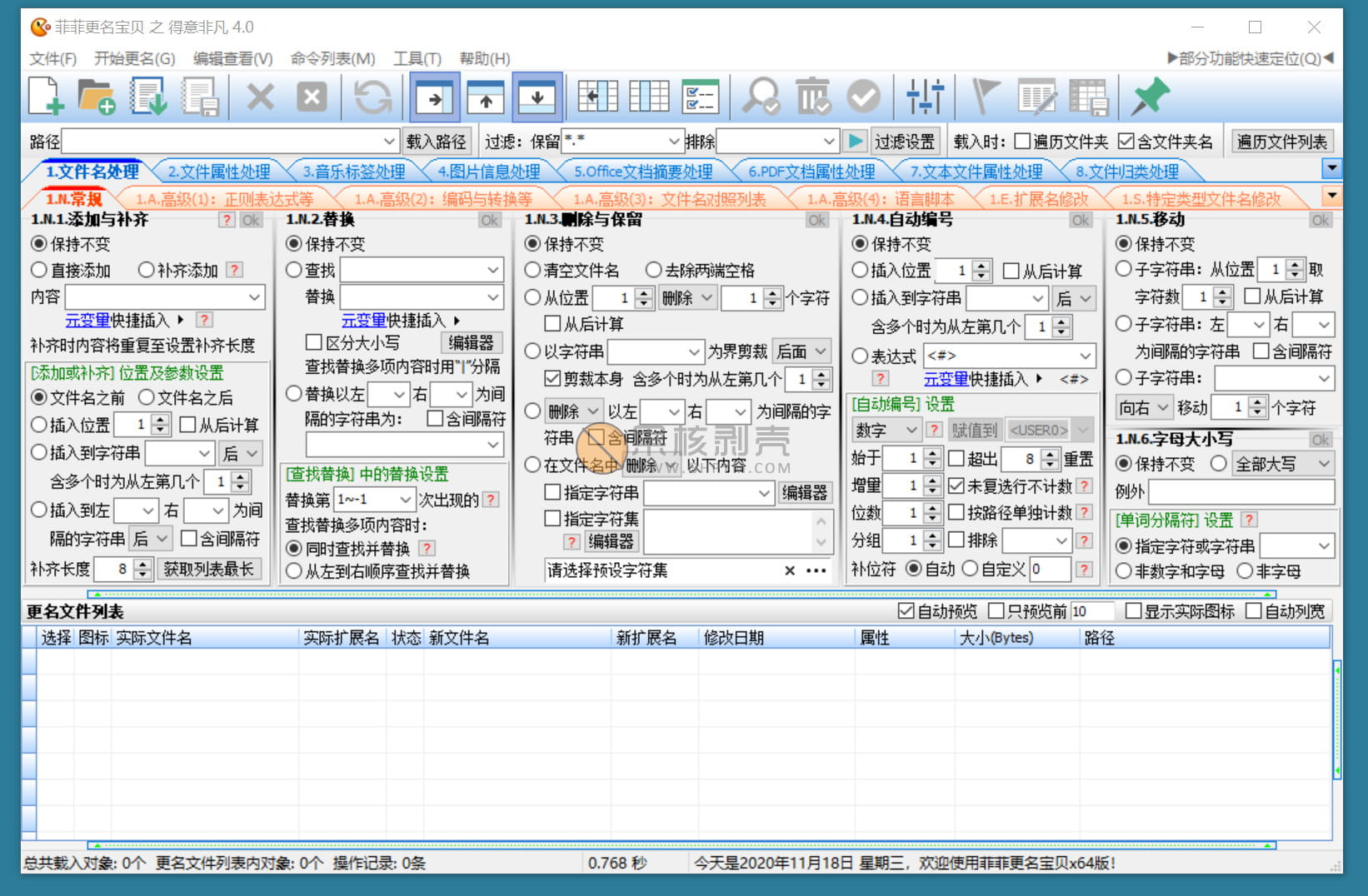Image resolution: width=1368 pixels, height=896 pixels.
Task: Expand the 路径 path dropdown
Action: 389,142
